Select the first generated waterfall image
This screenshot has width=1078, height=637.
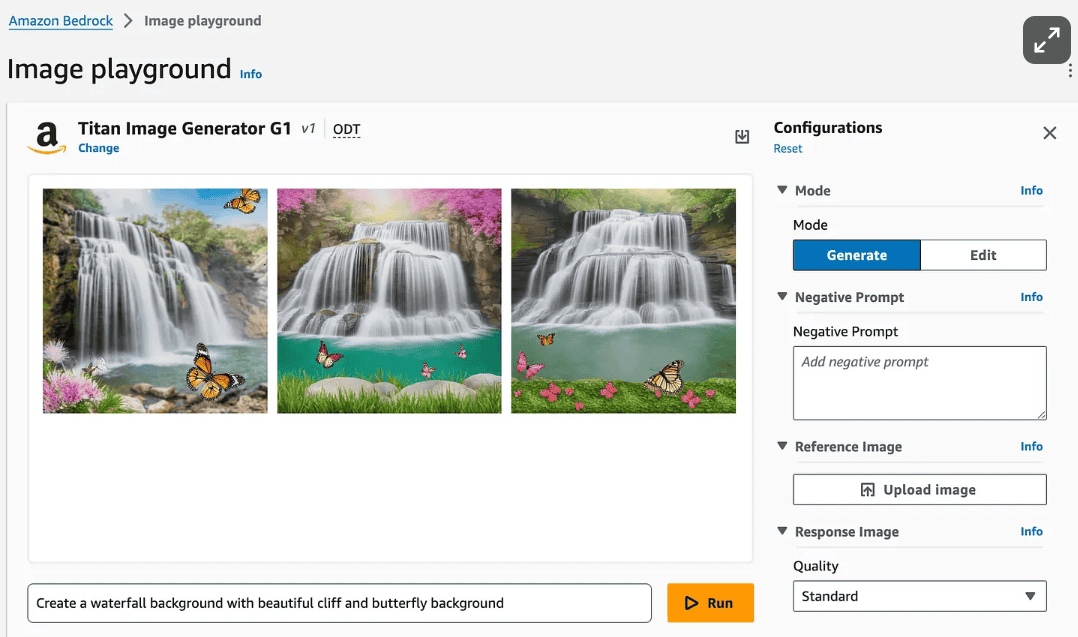[x=155, y=301]
